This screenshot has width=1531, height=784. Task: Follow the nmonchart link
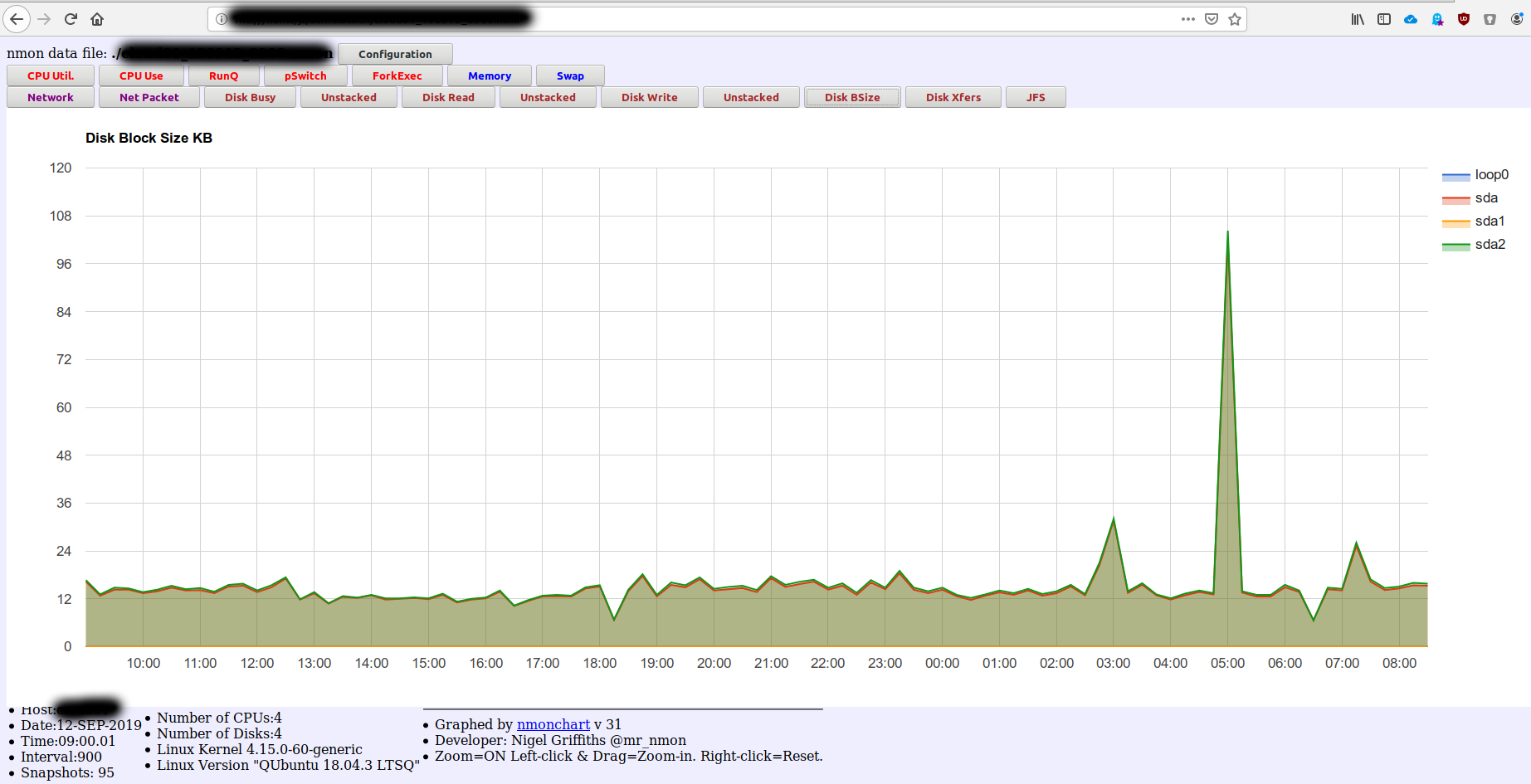[x=553, y=724]
